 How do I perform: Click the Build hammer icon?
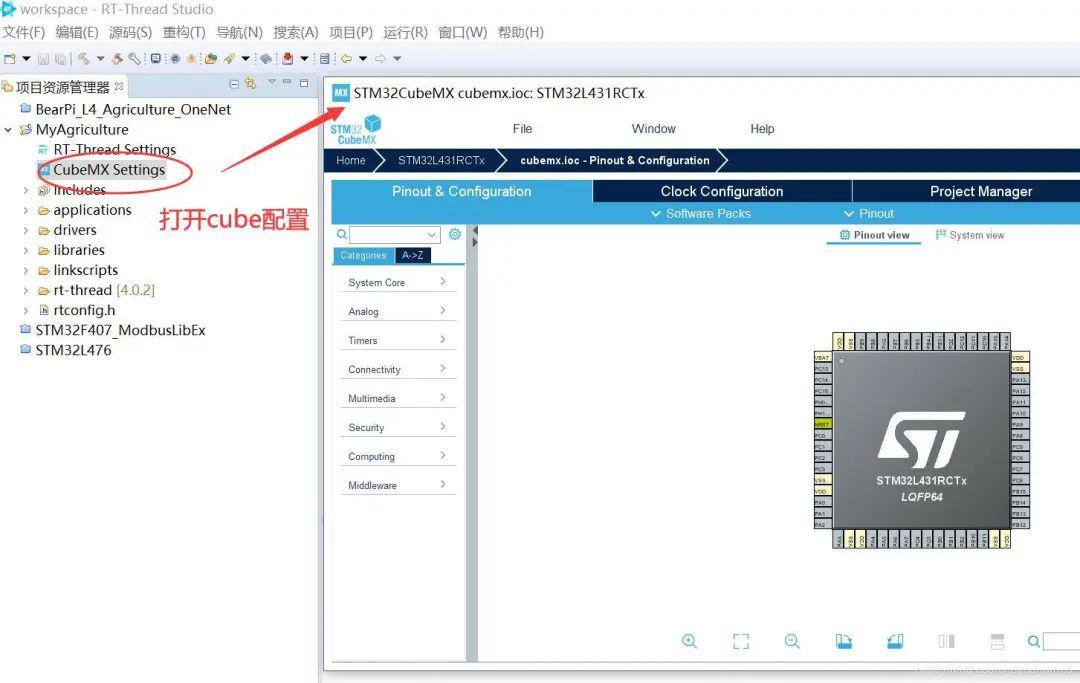[84, 59]
